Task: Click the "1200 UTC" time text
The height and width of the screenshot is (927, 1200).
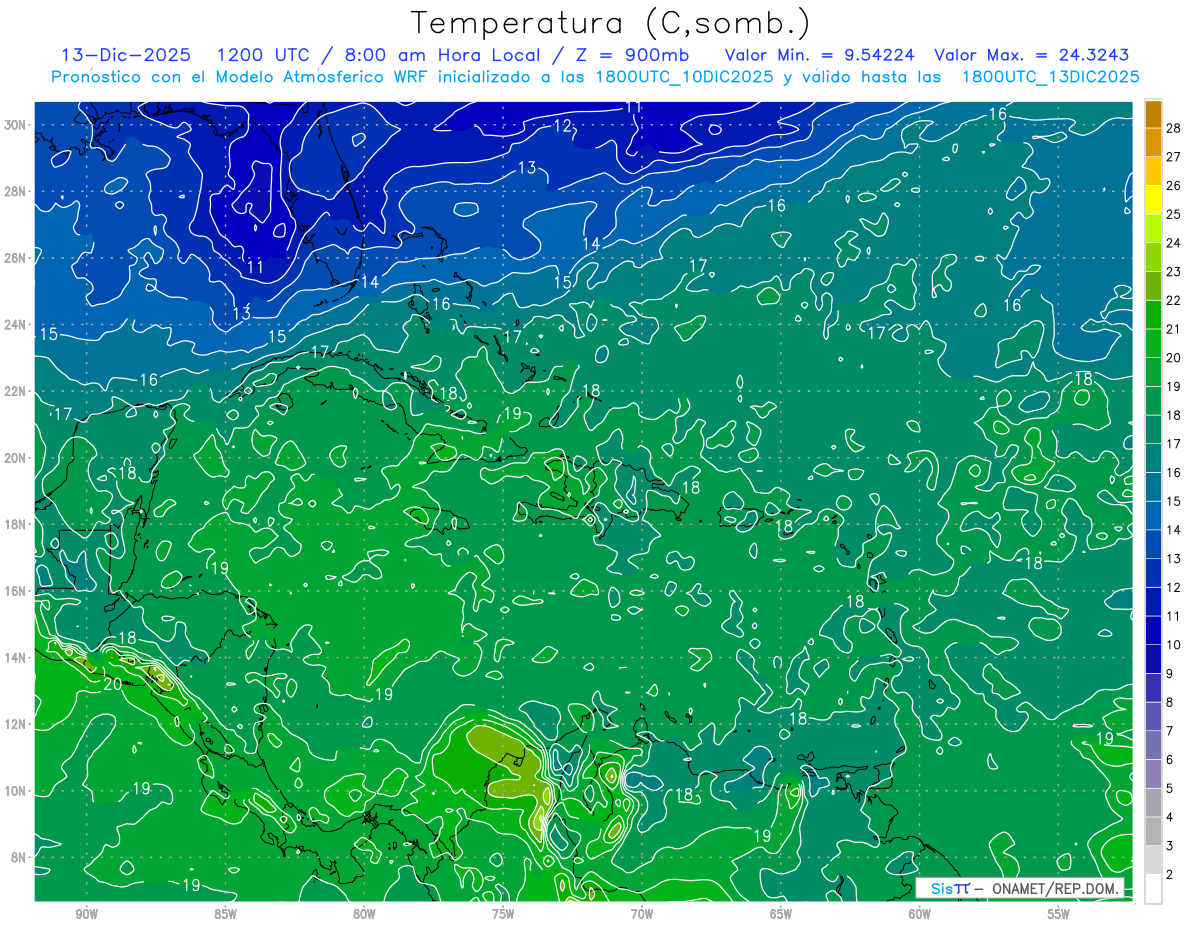Action: pyautogui.click(x=263, y=55)
